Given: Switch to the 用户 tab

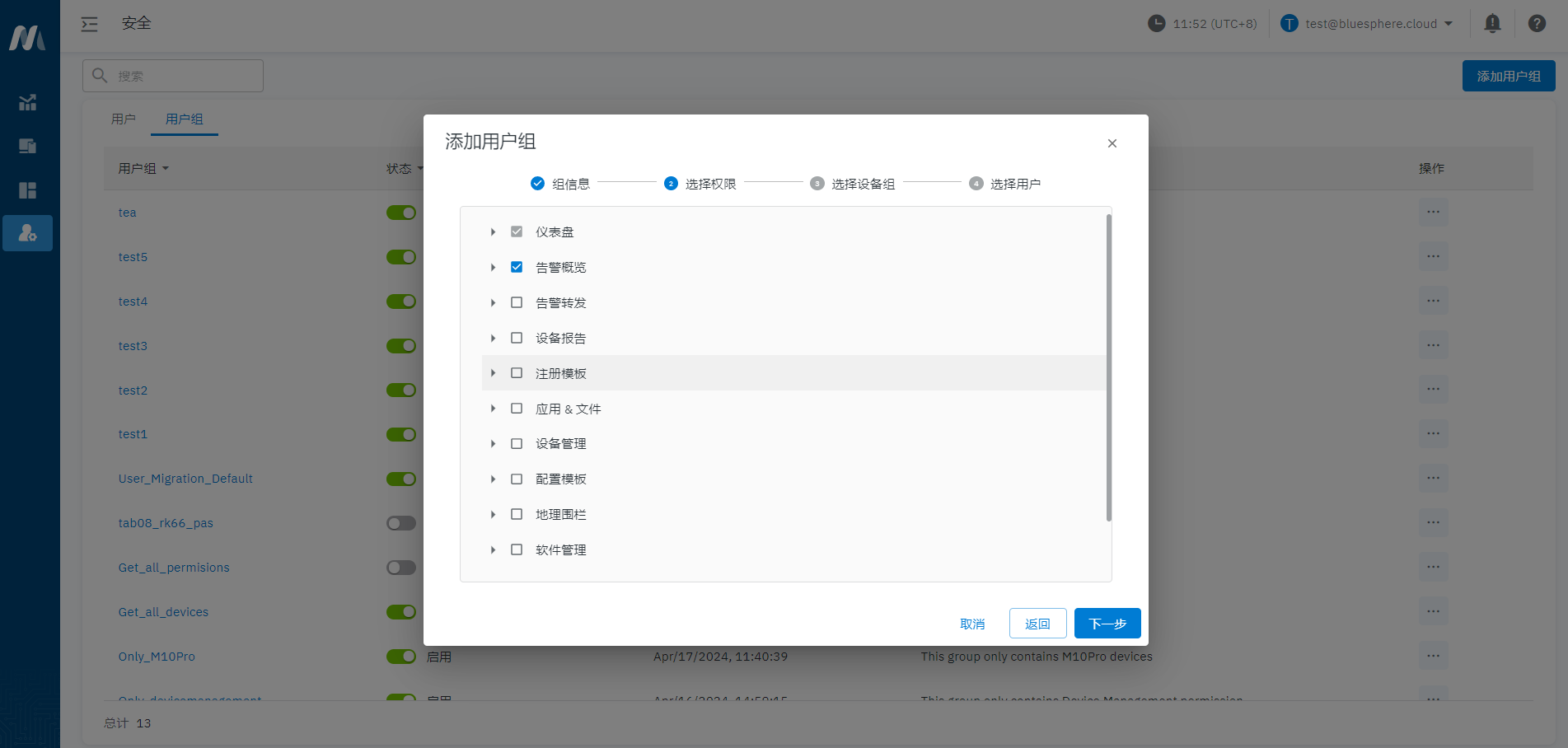Looking at the screenshot, I should [124, 119].
